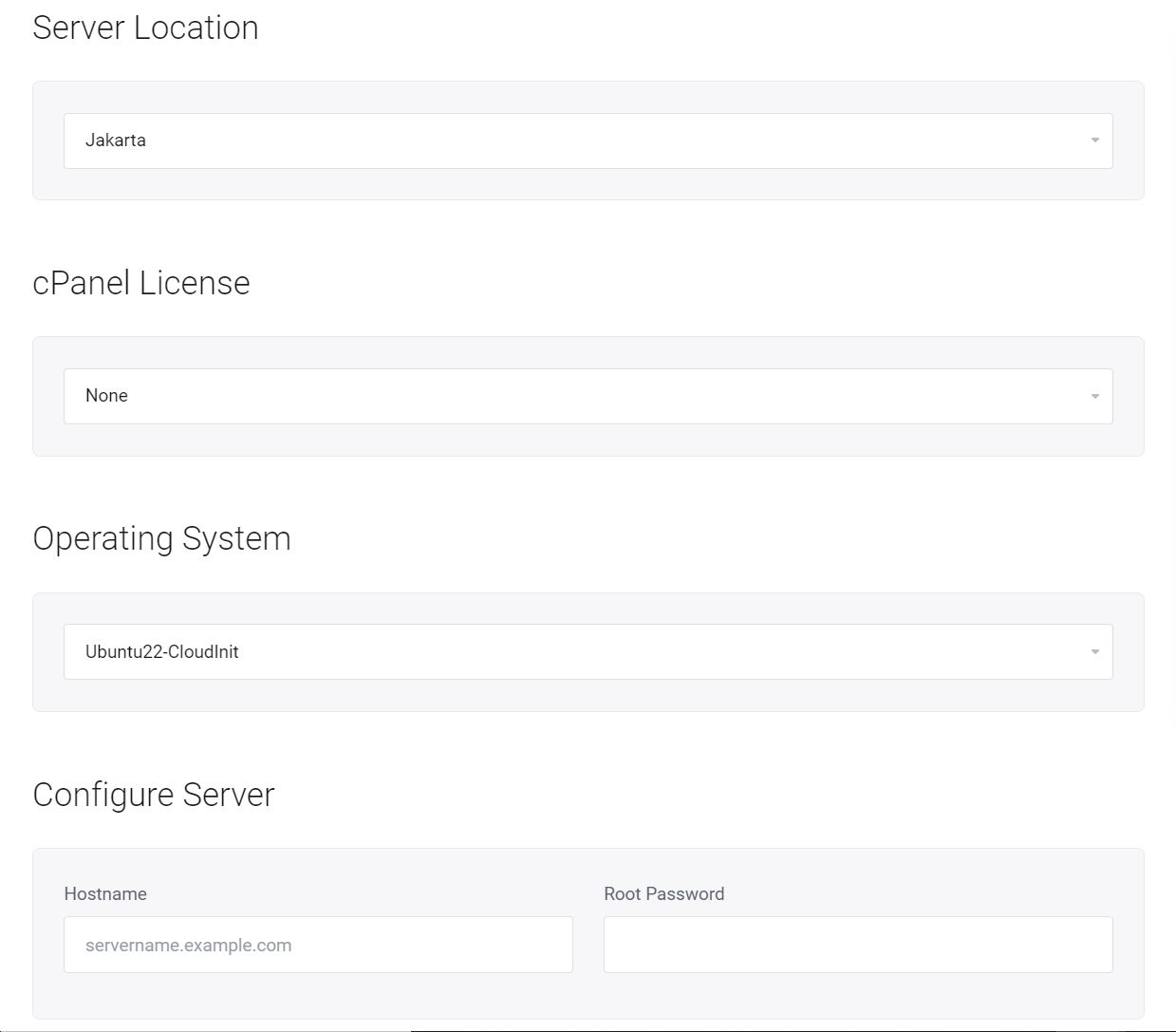Click the Configure Server section heading
This screenshot has height=1032, width=1176.
pyautogui.click(x=154, y=794)
